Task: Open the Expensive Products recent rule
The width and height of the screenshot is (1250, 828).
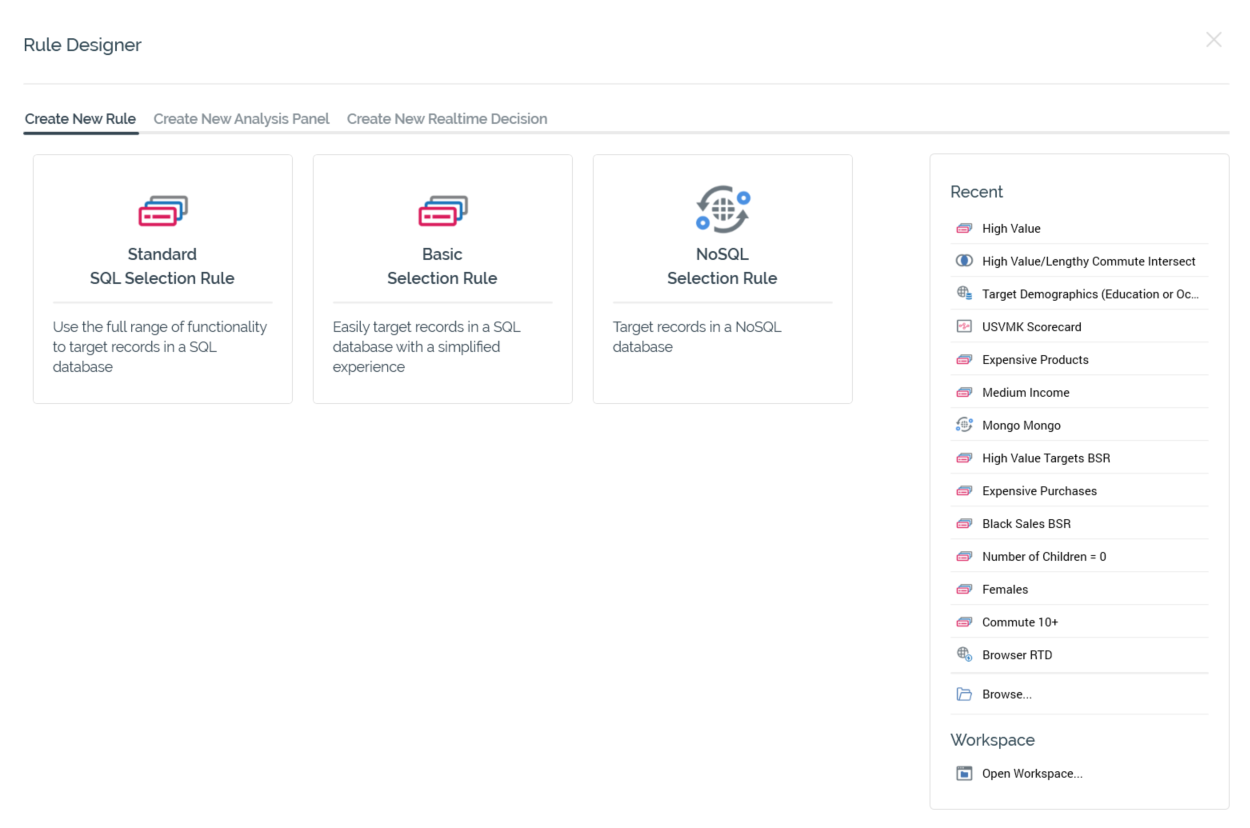Action: click(x=1035, y=360)
